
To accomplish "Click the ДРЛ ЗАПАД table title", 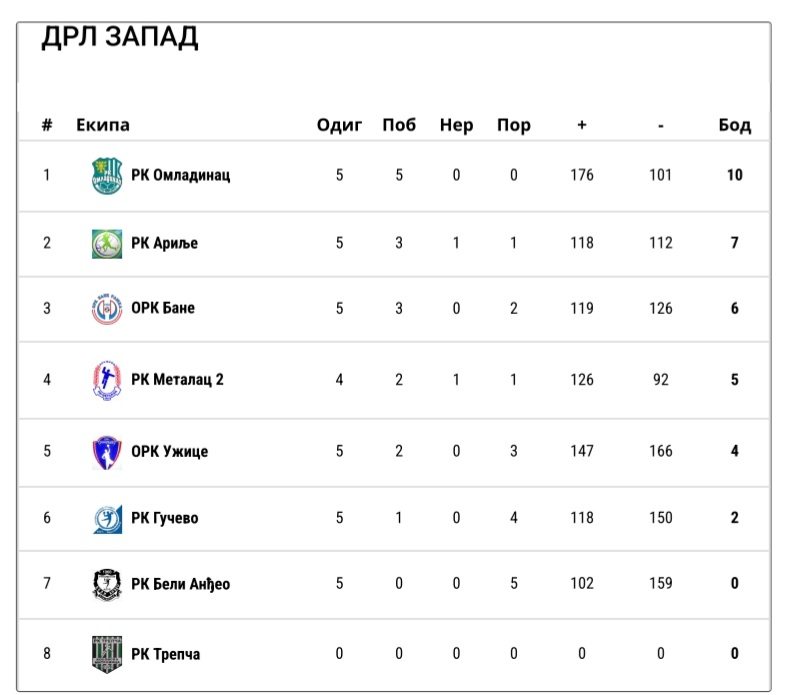I will point(120,37).
